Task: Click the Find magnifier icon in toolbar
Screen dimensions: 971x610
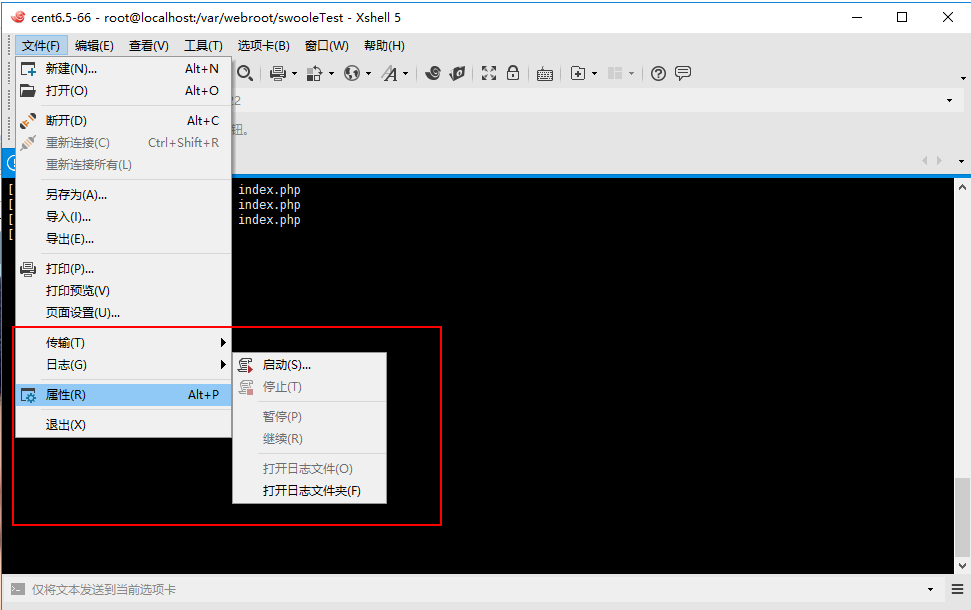Action: (x=245, y=74)
